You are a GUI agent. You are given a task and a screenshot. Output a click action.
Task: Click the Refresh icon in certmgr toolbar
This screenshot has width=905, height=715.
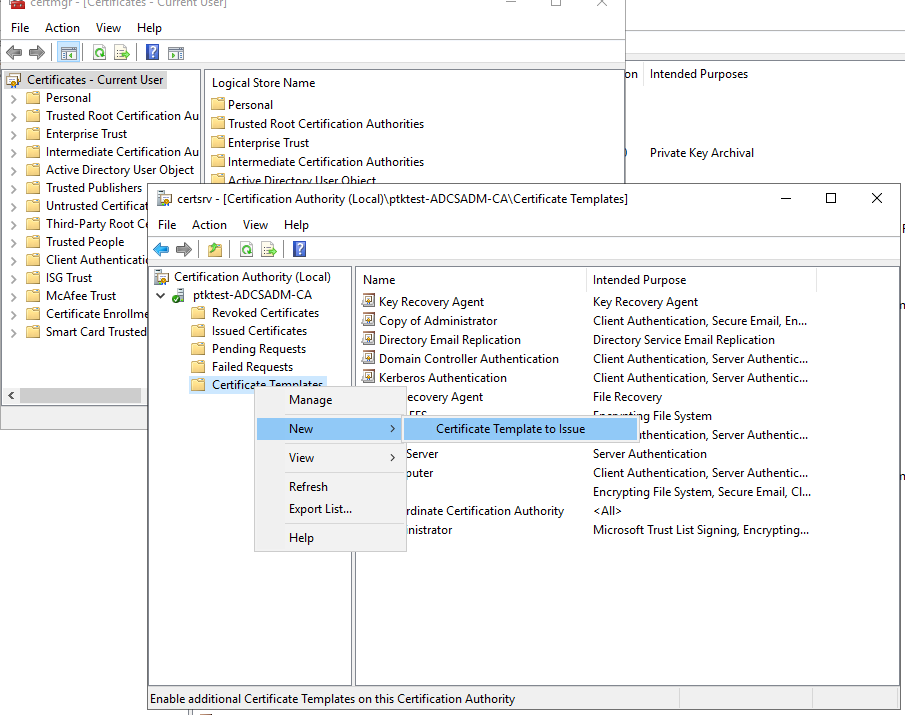[99, 53]
